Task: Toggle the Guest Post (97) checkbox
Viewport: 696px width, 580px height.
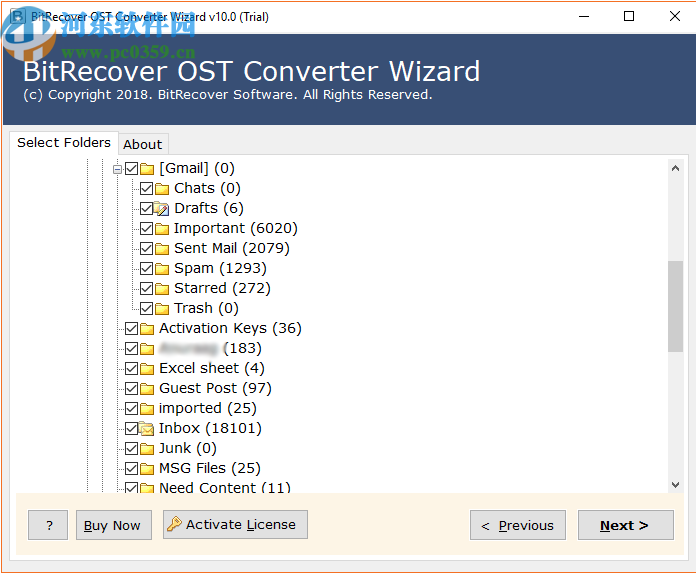Action: 131,389
